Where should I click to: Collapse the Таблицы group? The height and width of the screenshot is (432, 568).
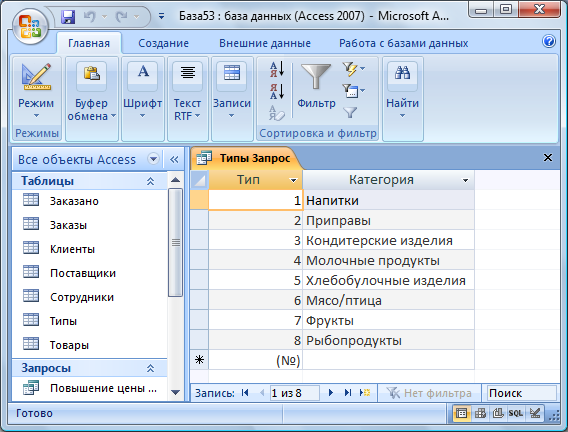pos(150,181)
